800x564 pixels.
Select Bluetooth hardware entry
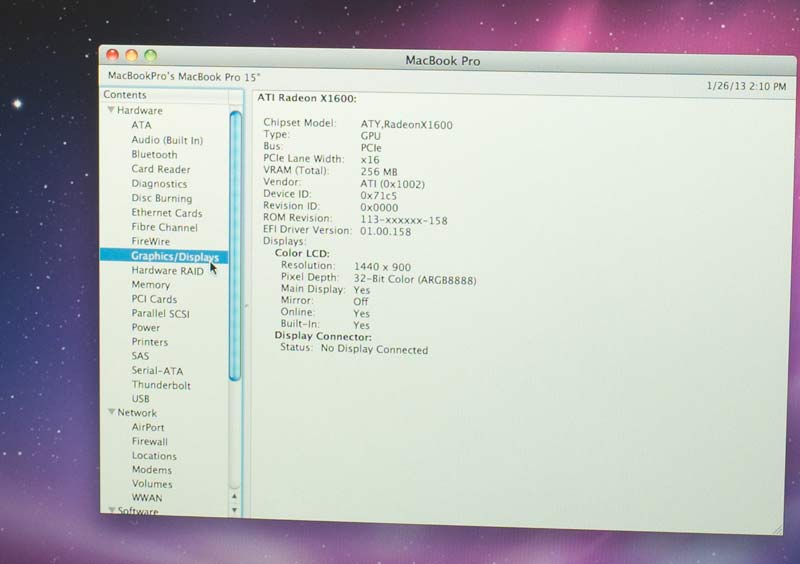(154, 154)
